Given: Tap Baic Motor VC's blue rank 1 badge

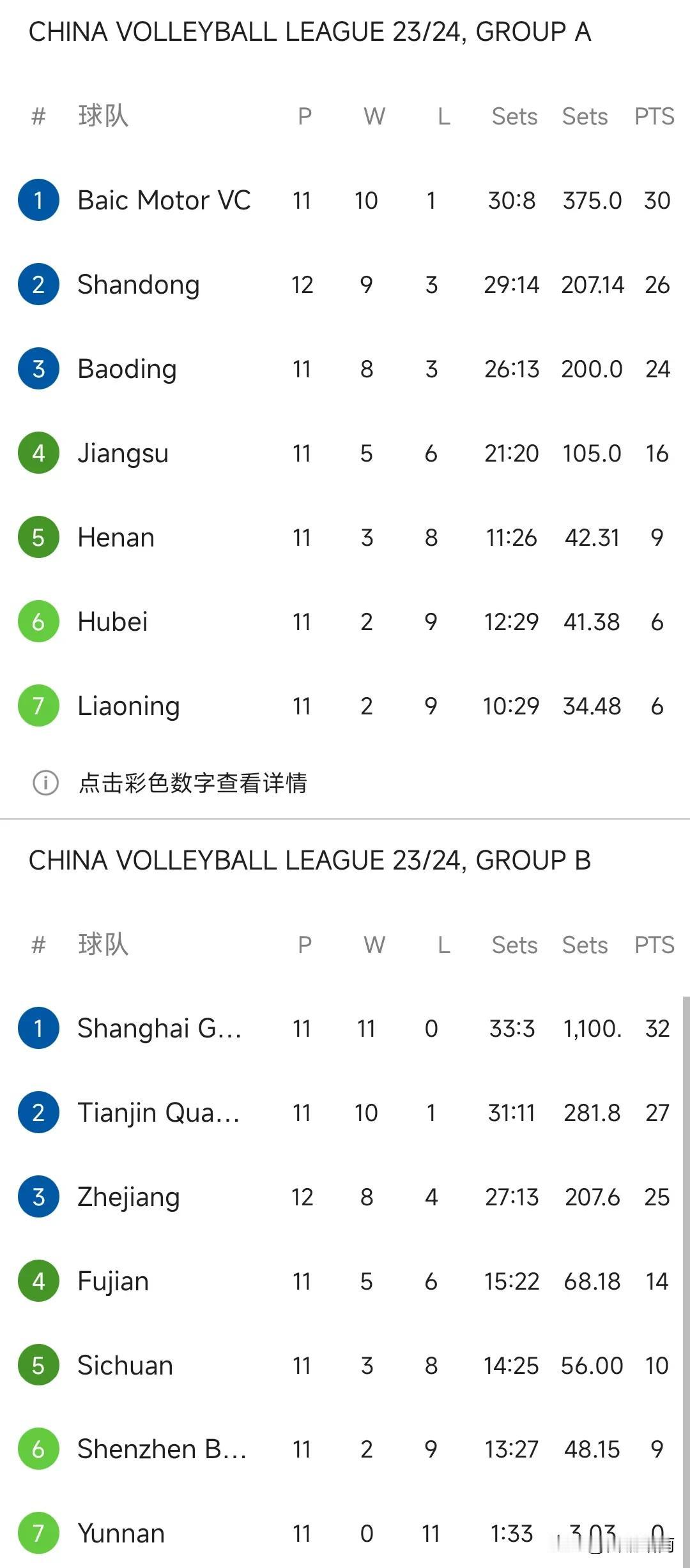Looking at the screenshot, I should 38,200.
